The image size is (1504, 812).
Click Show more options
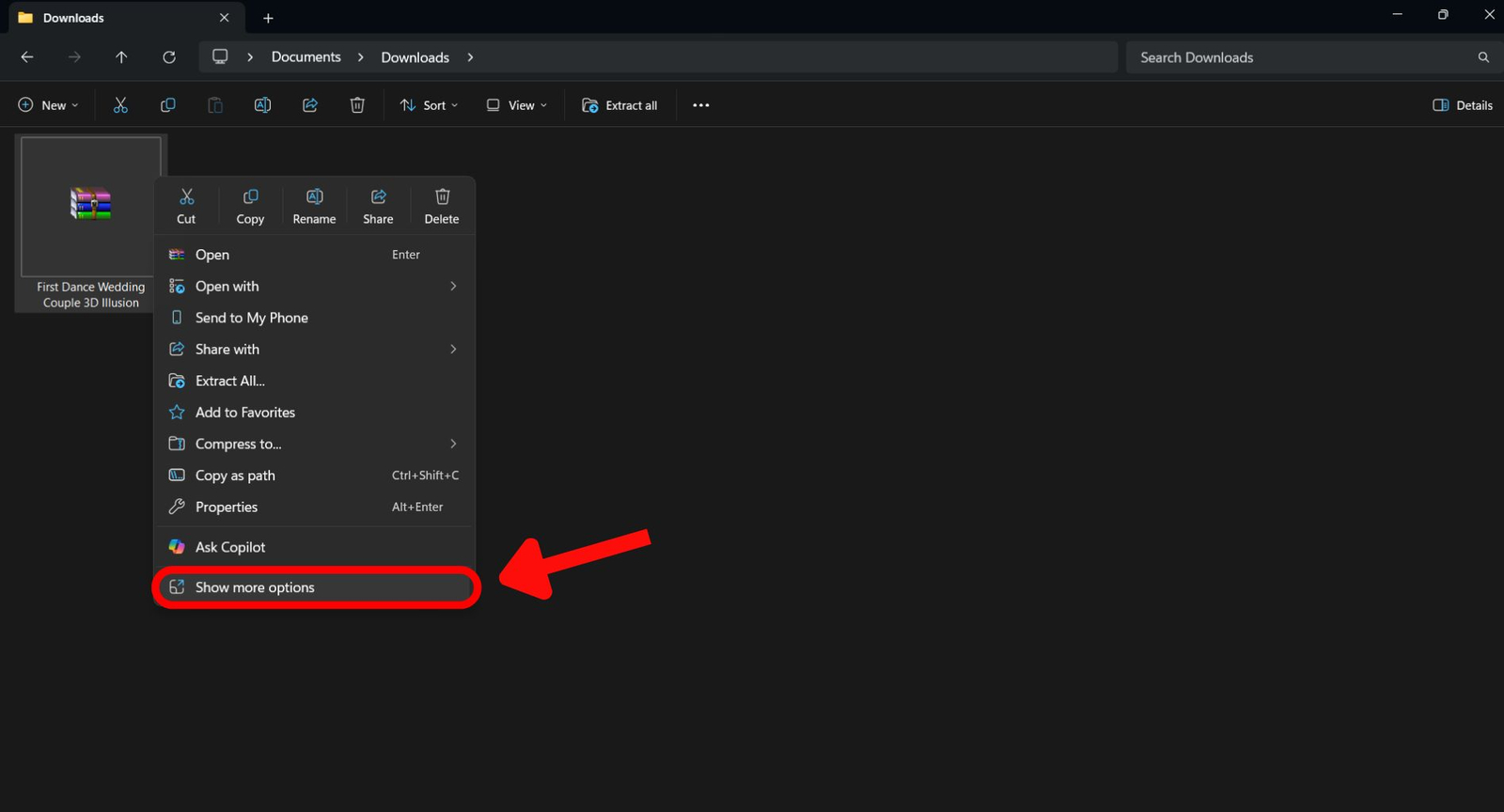coord(315,587)
